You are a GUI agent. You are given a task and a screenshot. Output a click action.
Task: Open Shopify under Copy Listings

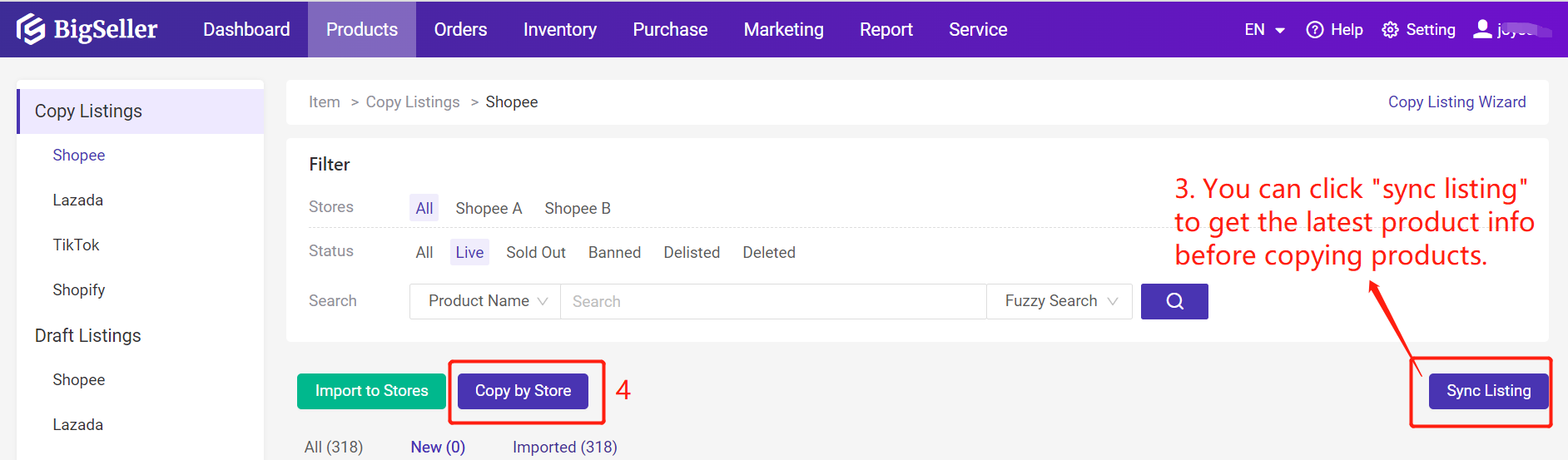[x=79, y=290]
